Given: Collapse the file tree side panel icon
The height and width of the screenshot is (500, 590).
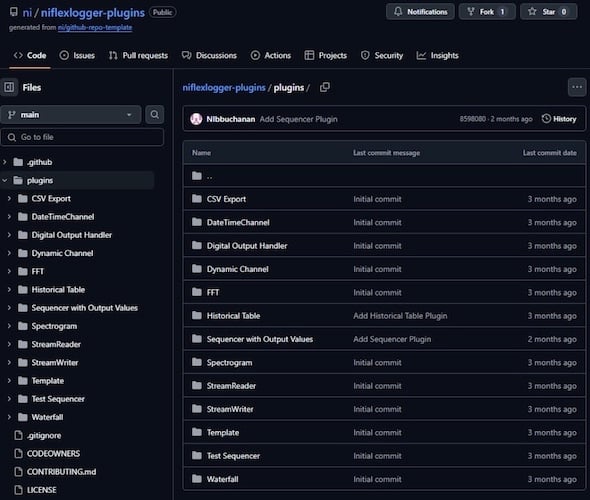Looking at the screenshot, I should [x=9, y=87].
